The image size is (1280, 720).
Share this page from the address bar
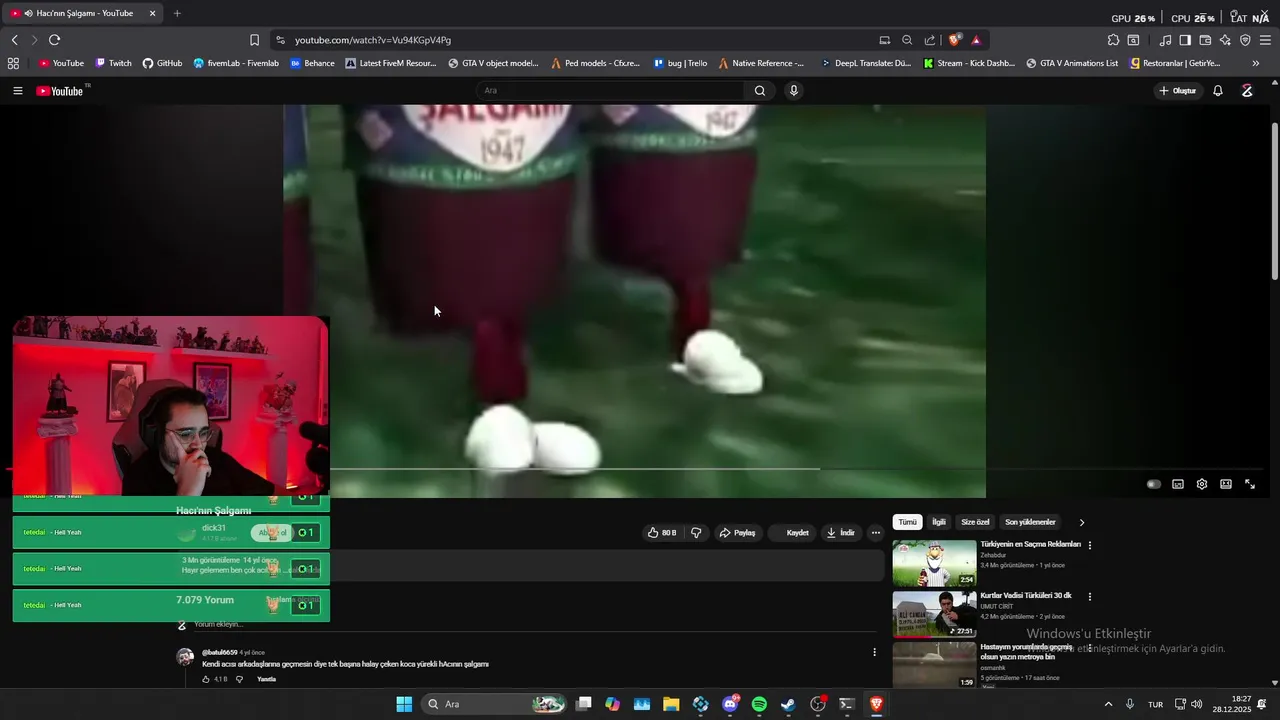click(930, 40)
